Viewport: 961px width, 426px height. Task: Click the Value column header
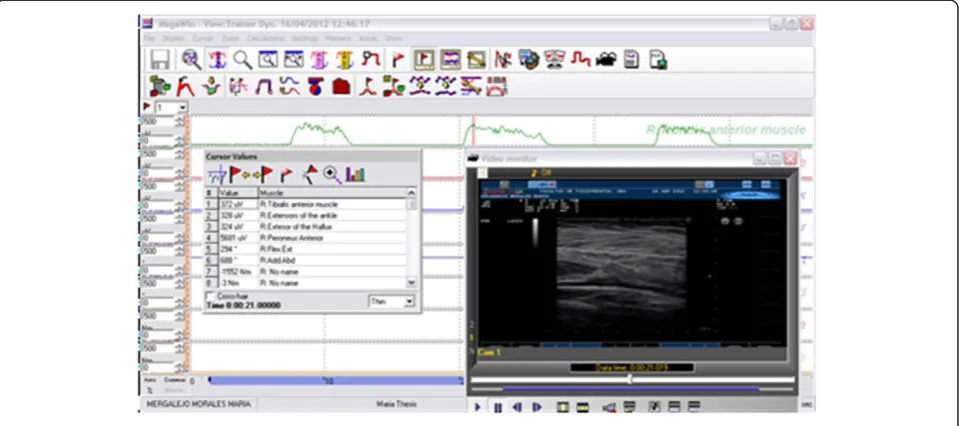[238, 192]
